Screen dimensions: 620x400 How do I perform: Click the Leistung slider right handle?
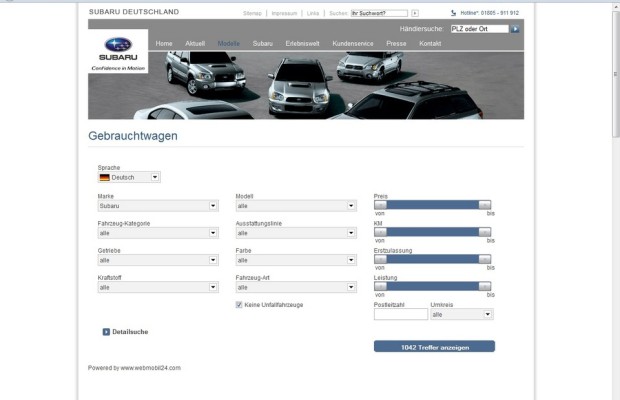point(485,286)
